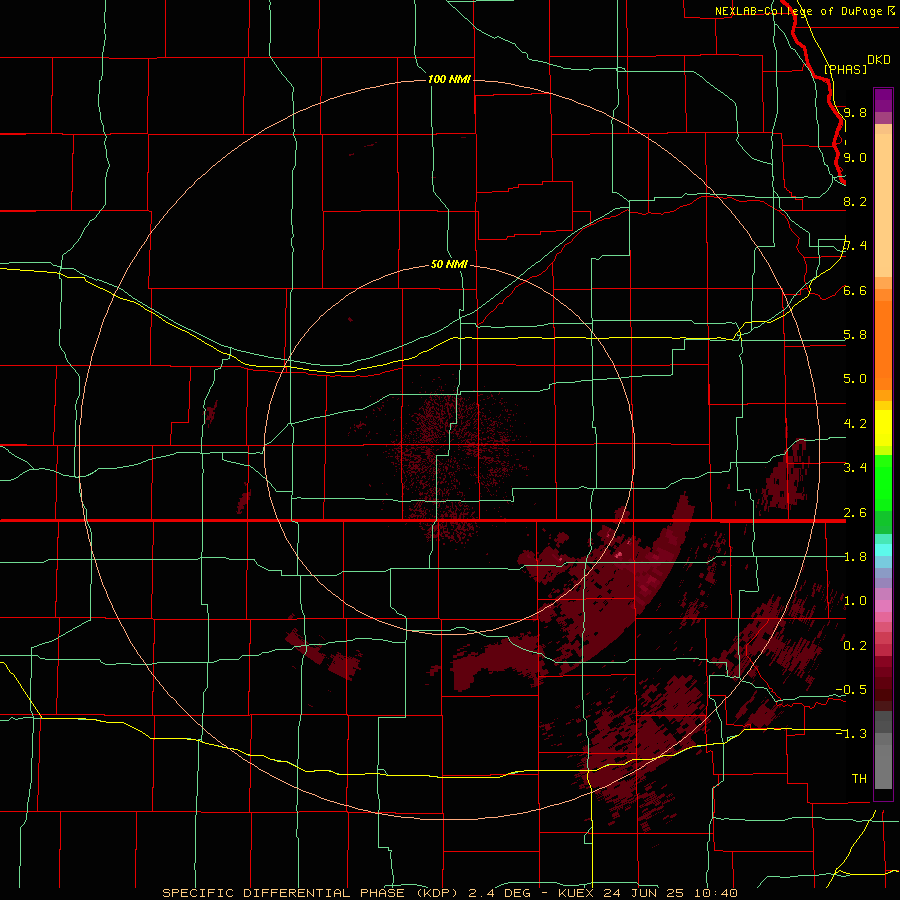Click the 50 NMI range ring label
900x900 pixels.
(x=449, y=264)
